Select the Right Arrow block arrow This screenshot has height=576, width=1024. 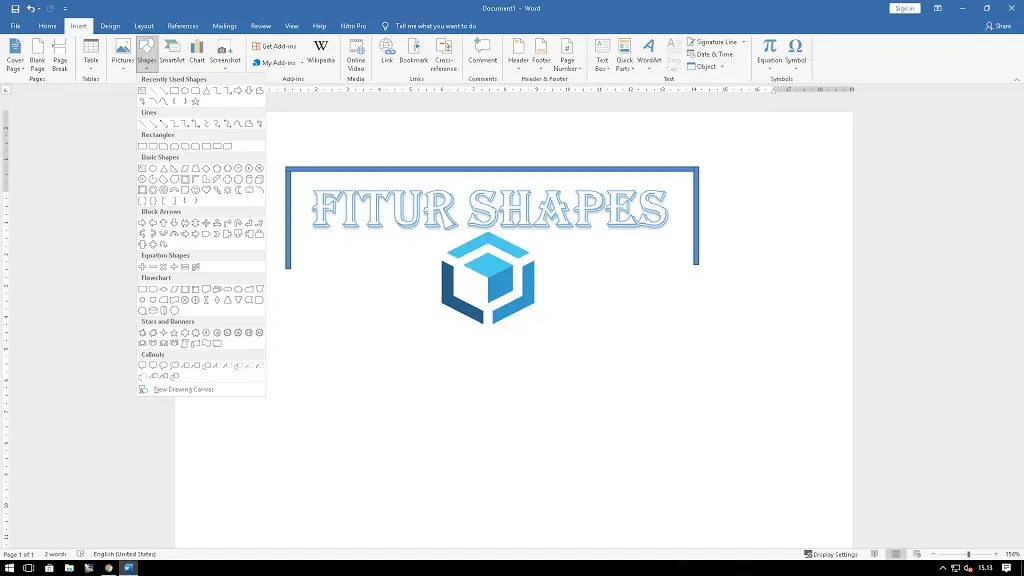(x=142, y=223)
